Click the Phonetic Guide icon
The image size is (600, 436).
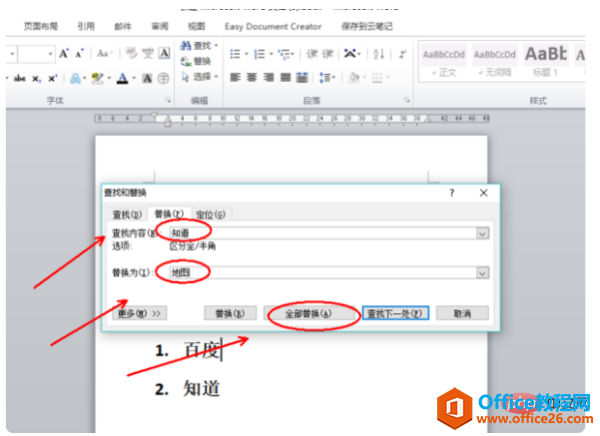tap(148, 53)
